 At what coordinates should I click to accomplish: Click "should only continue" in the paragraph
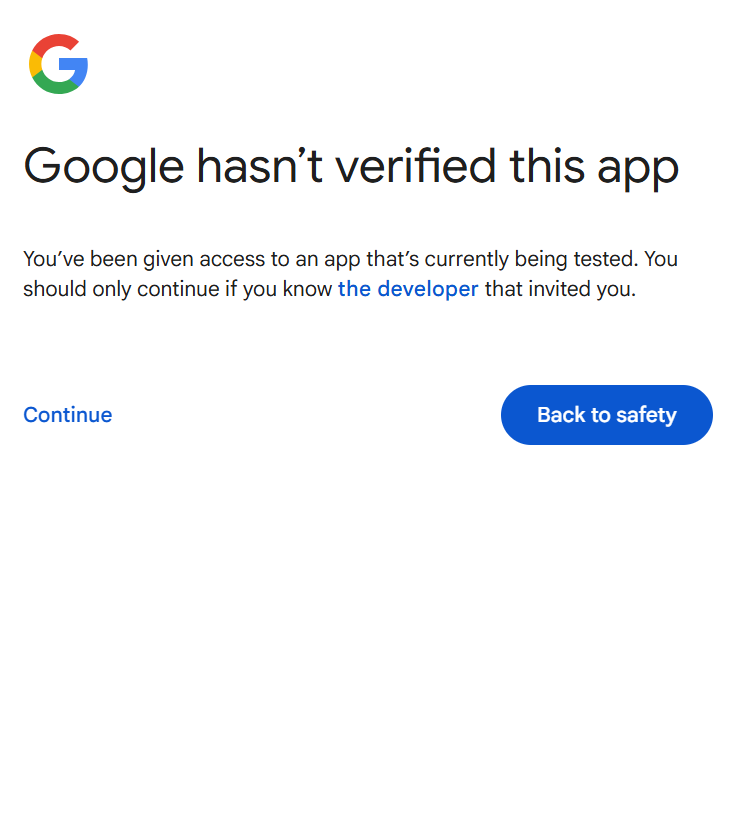click(x=110, y=289)
